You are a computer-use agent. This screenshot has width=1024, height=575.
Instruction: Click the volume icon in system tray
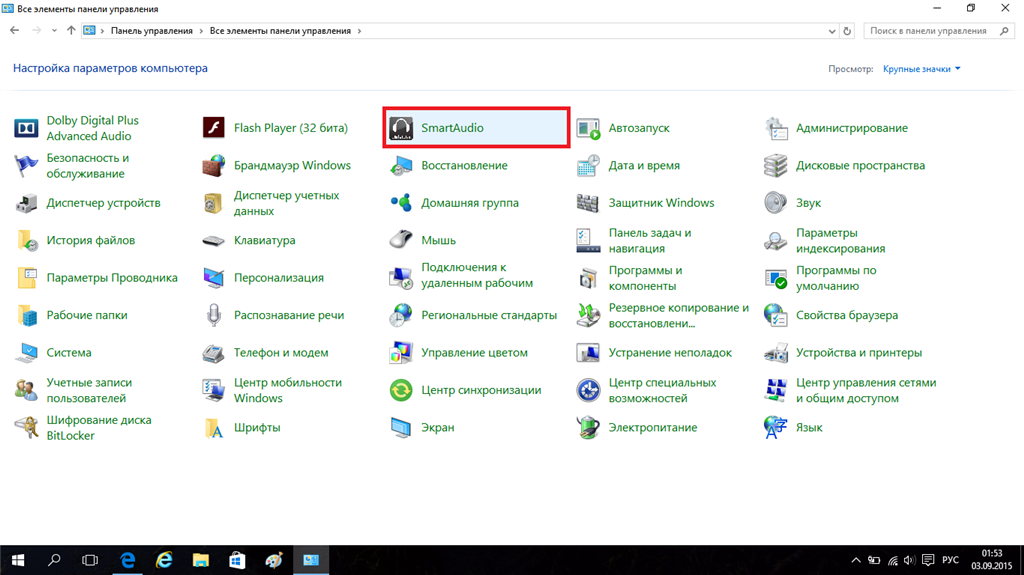tap(909, 561)
